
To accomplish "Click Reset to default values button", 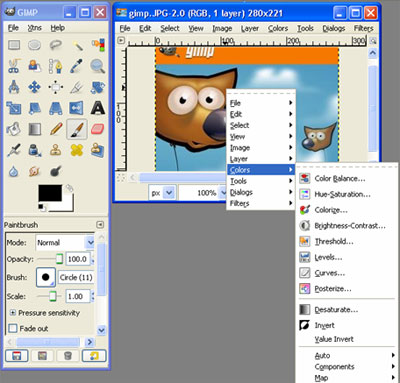I will pyautogui.click(x=94, y=356).
